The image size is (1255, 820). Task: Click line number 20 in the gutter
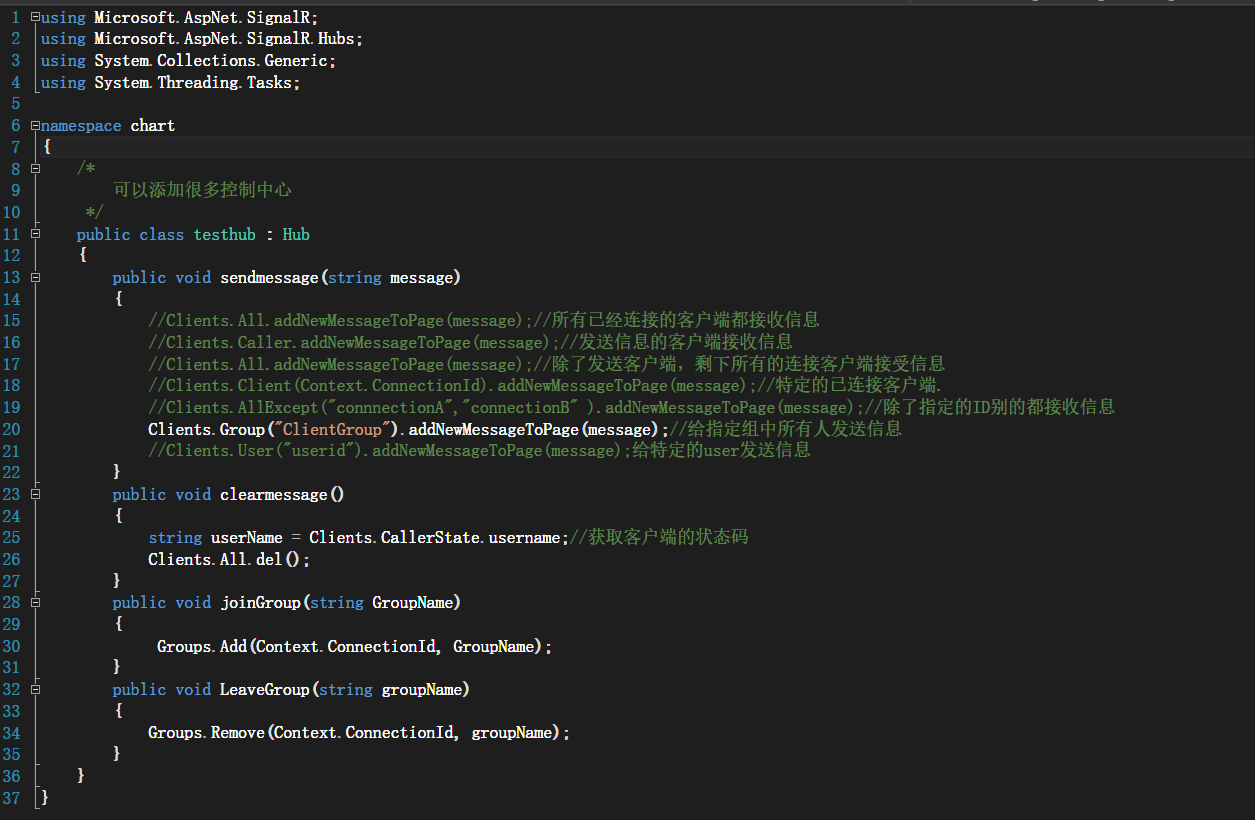pos(11,429)
